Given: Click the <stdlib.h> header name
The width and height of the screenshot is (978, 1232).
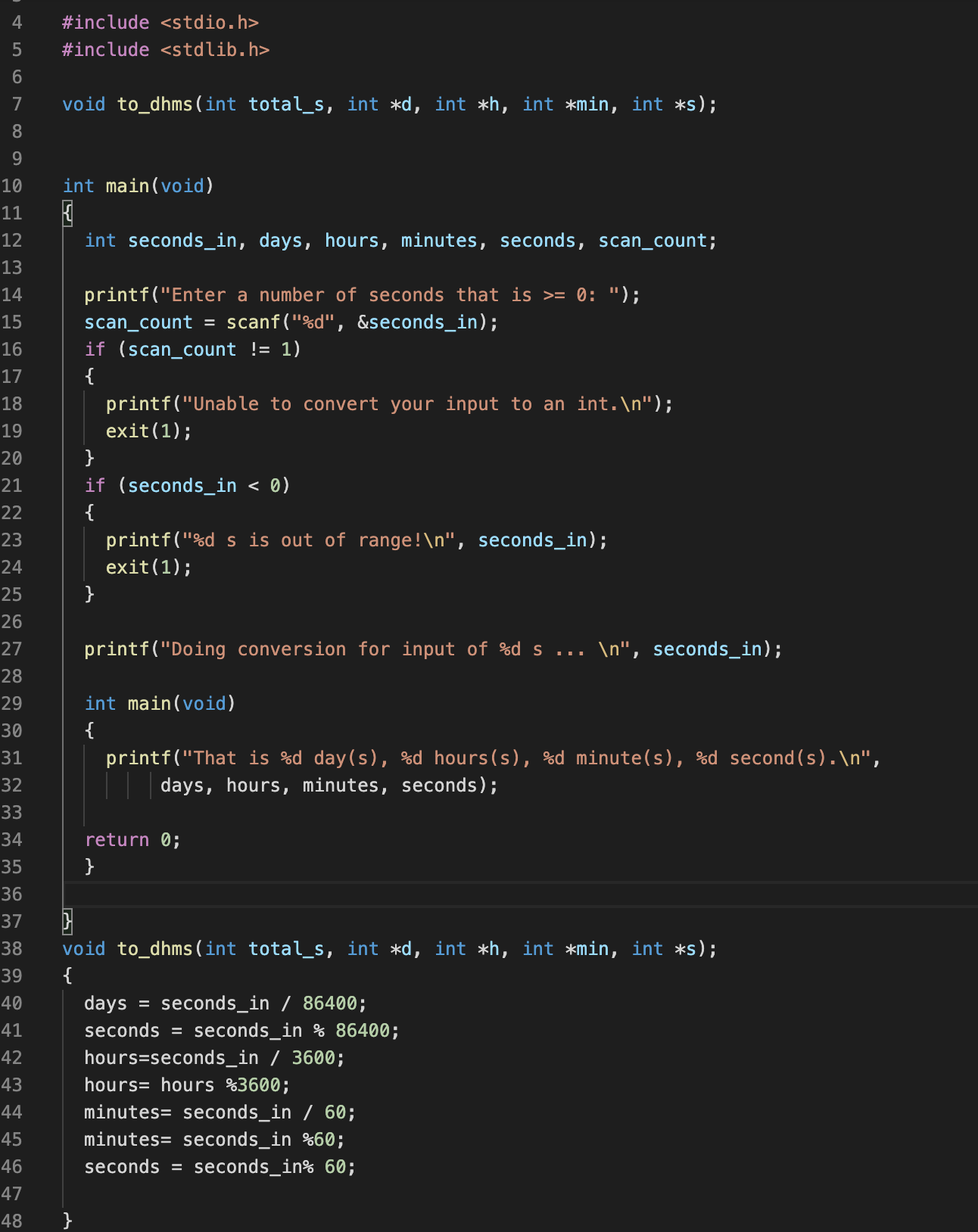Looking at the screenshot, I should click(x=215, y=50).
